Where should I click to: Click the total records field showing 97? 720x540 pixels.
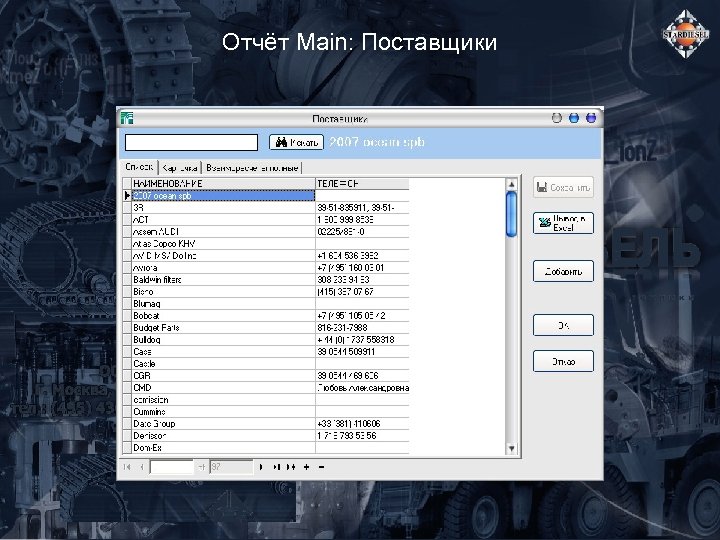tap(231, 467)
